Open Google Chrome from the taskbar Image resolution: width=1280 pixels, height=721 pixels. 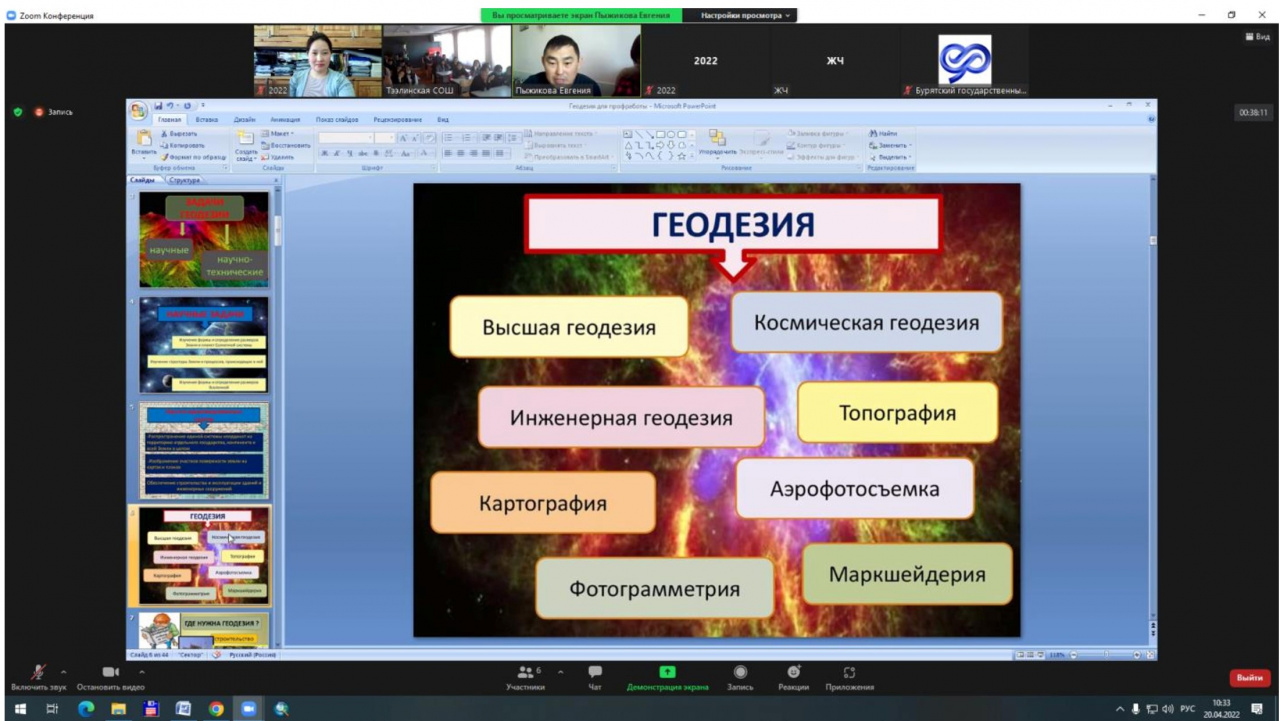pos(216,709)
